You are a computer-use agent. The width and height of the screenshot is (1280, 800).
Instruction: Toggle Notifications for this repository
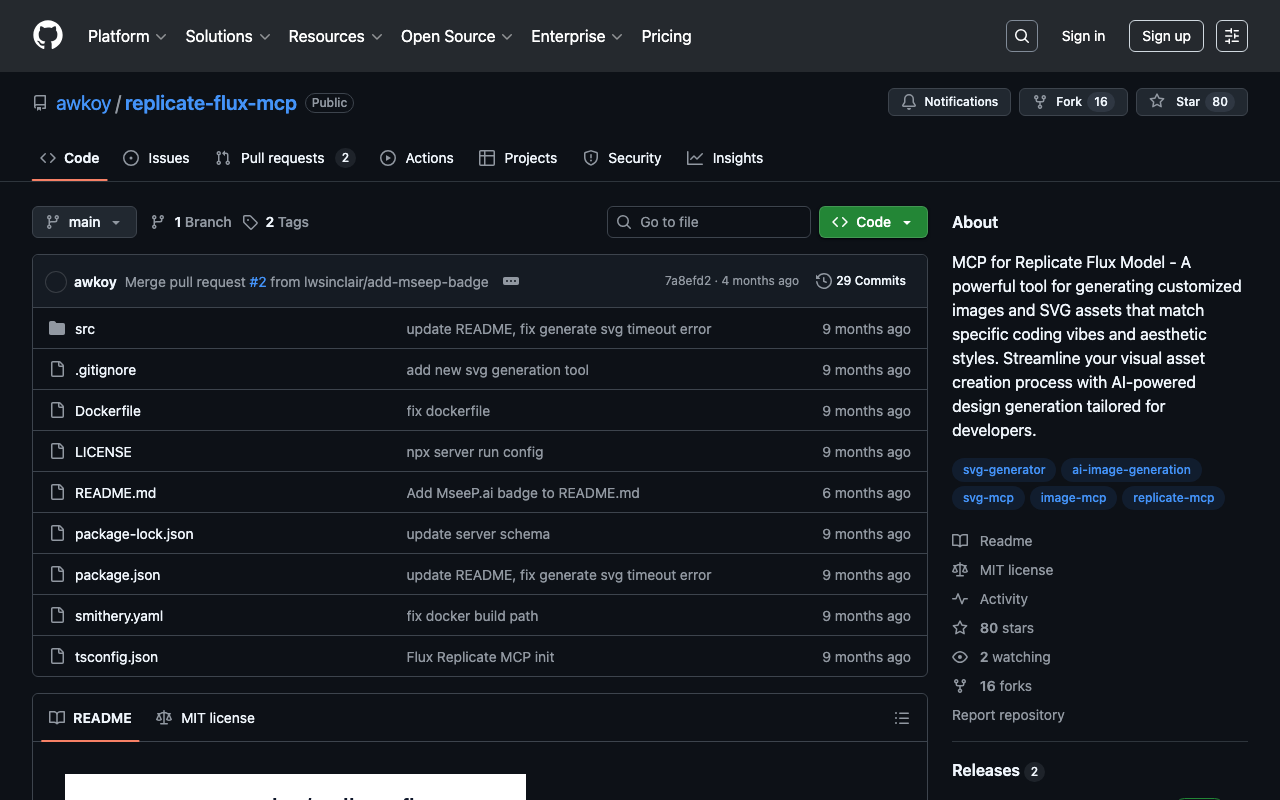949,102
